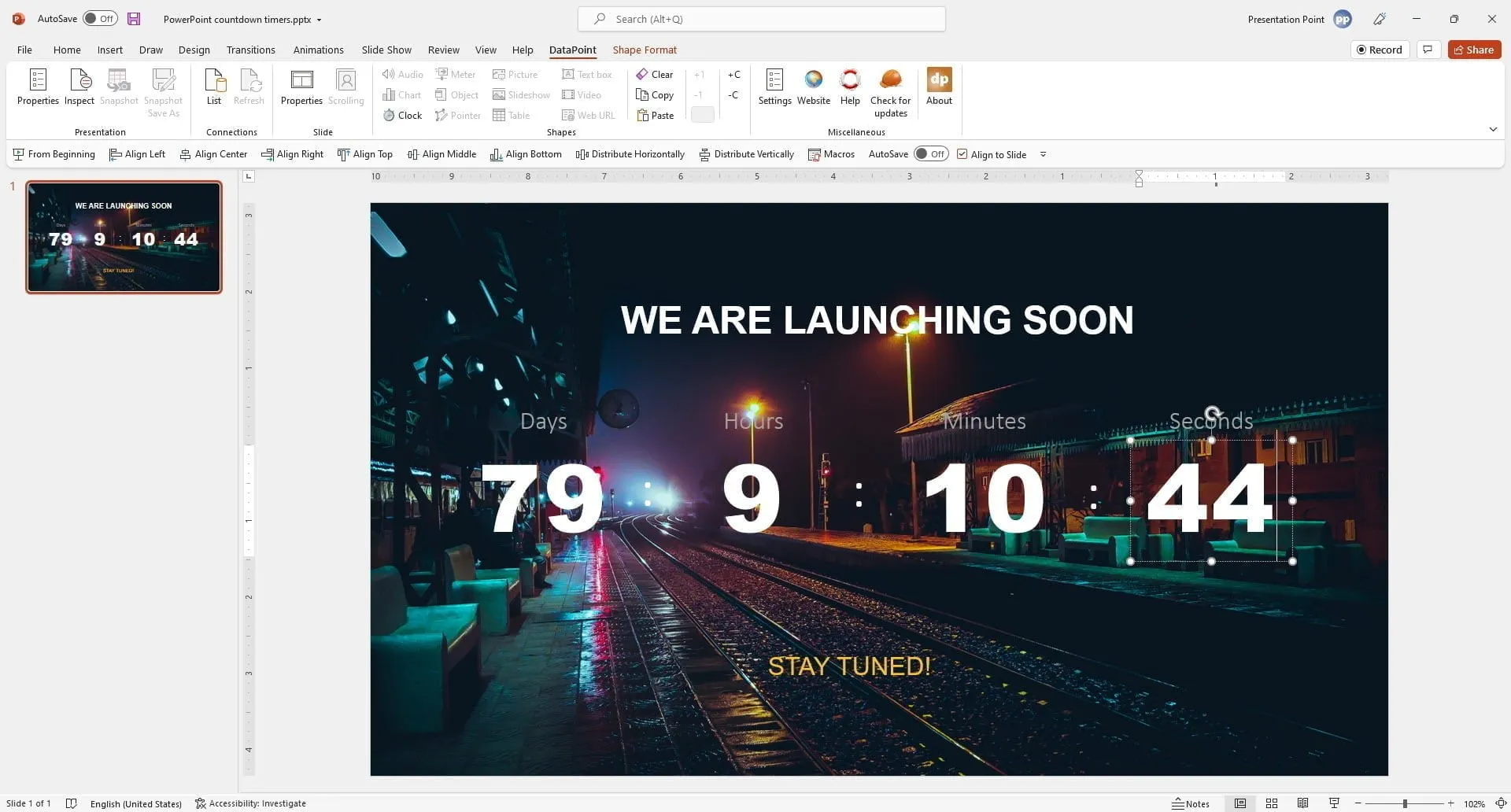Run Check for updates
This screenshot has width=1511, height=812.
coord(890,90)
